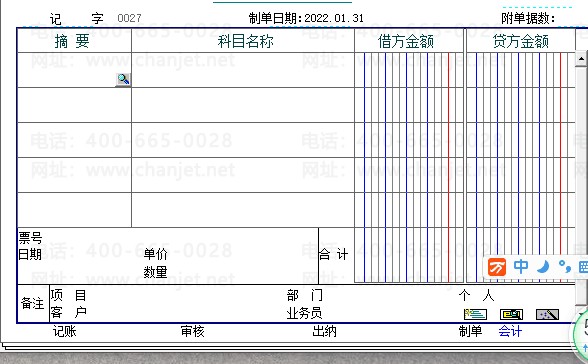The height and width of the screenshot is (364, 588).
Task: Click the 合计 label
Action: pos(333,255)
